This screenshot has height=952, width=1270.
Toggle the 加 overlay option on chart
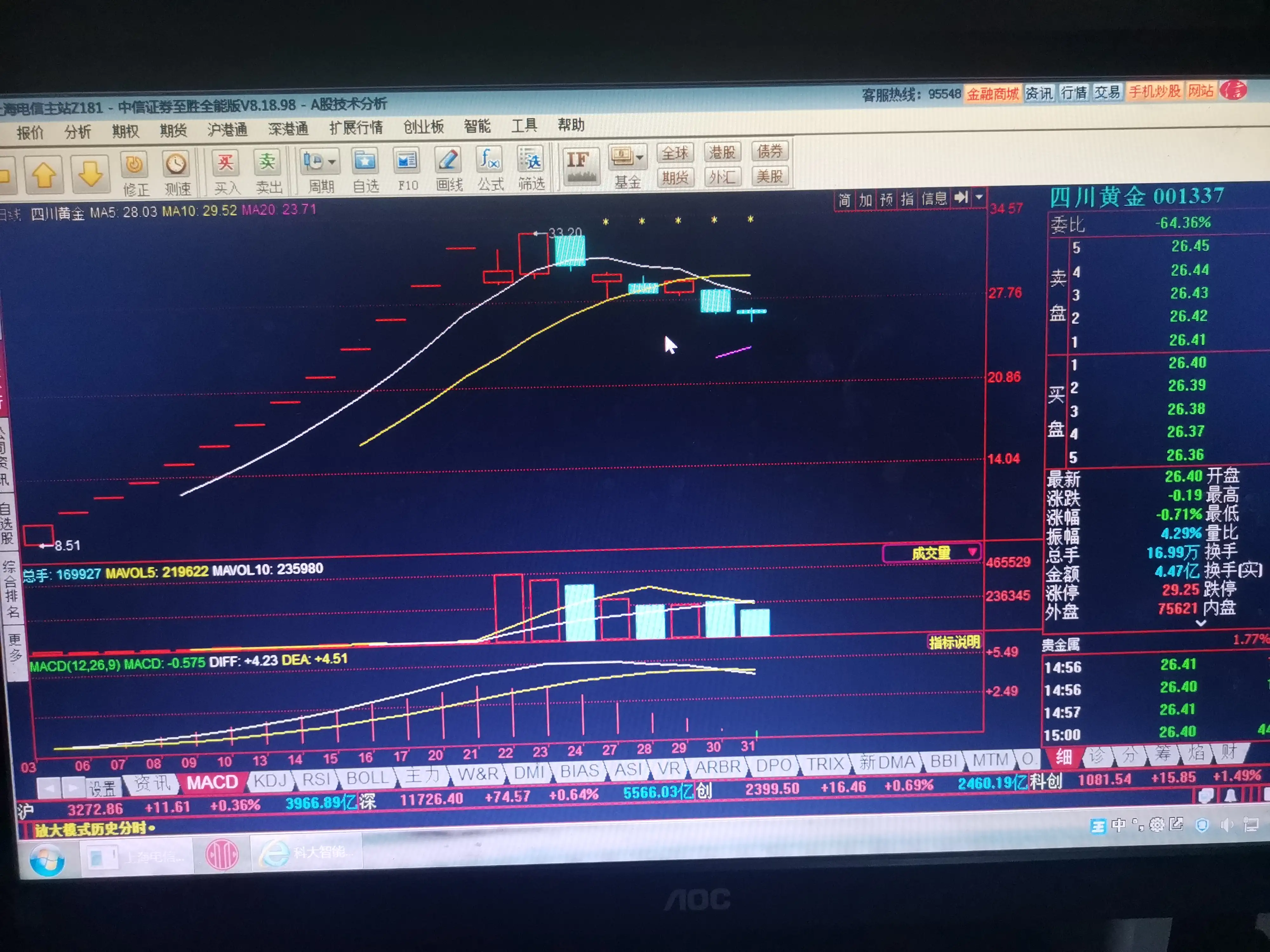pos(865,200)
